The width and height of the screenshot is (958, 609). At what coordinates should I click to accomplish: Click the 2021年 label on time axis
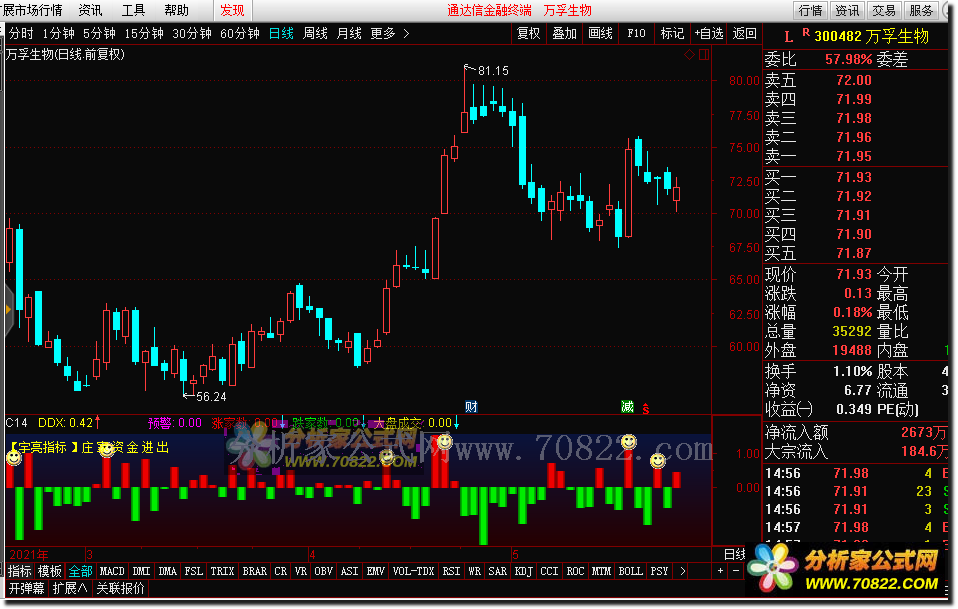tap(29, 555)
